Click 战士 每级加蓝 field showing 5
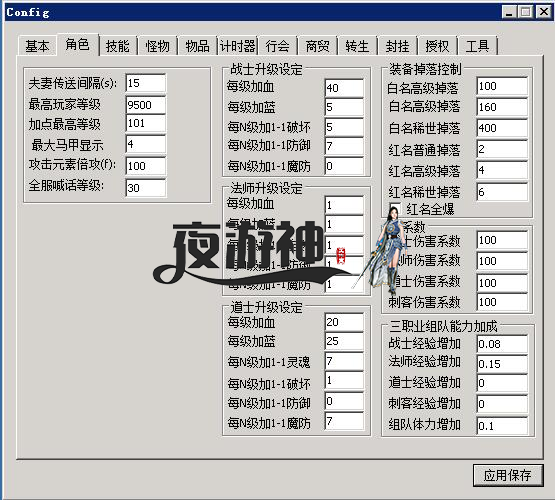The width and height of the screenshot is (555, 500). tap(344, 107)
